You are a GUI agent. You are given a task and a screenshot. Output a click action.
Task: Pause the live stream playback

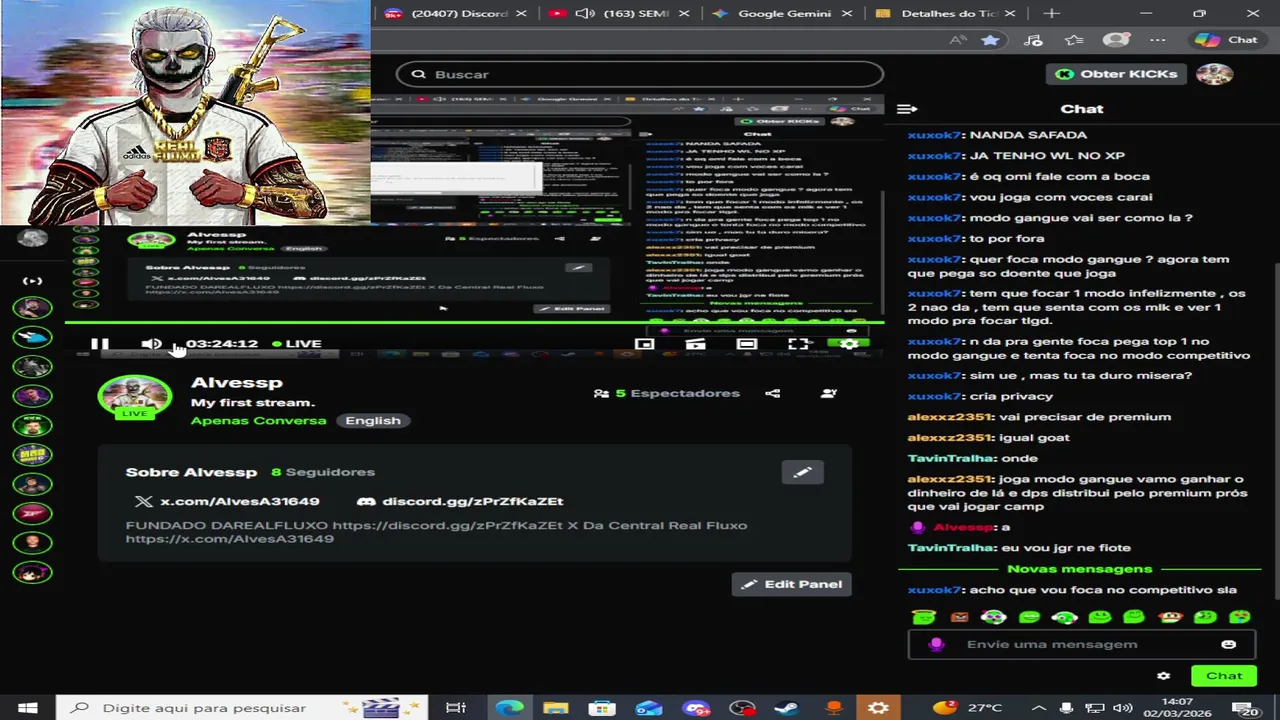(x=100, y=344)
